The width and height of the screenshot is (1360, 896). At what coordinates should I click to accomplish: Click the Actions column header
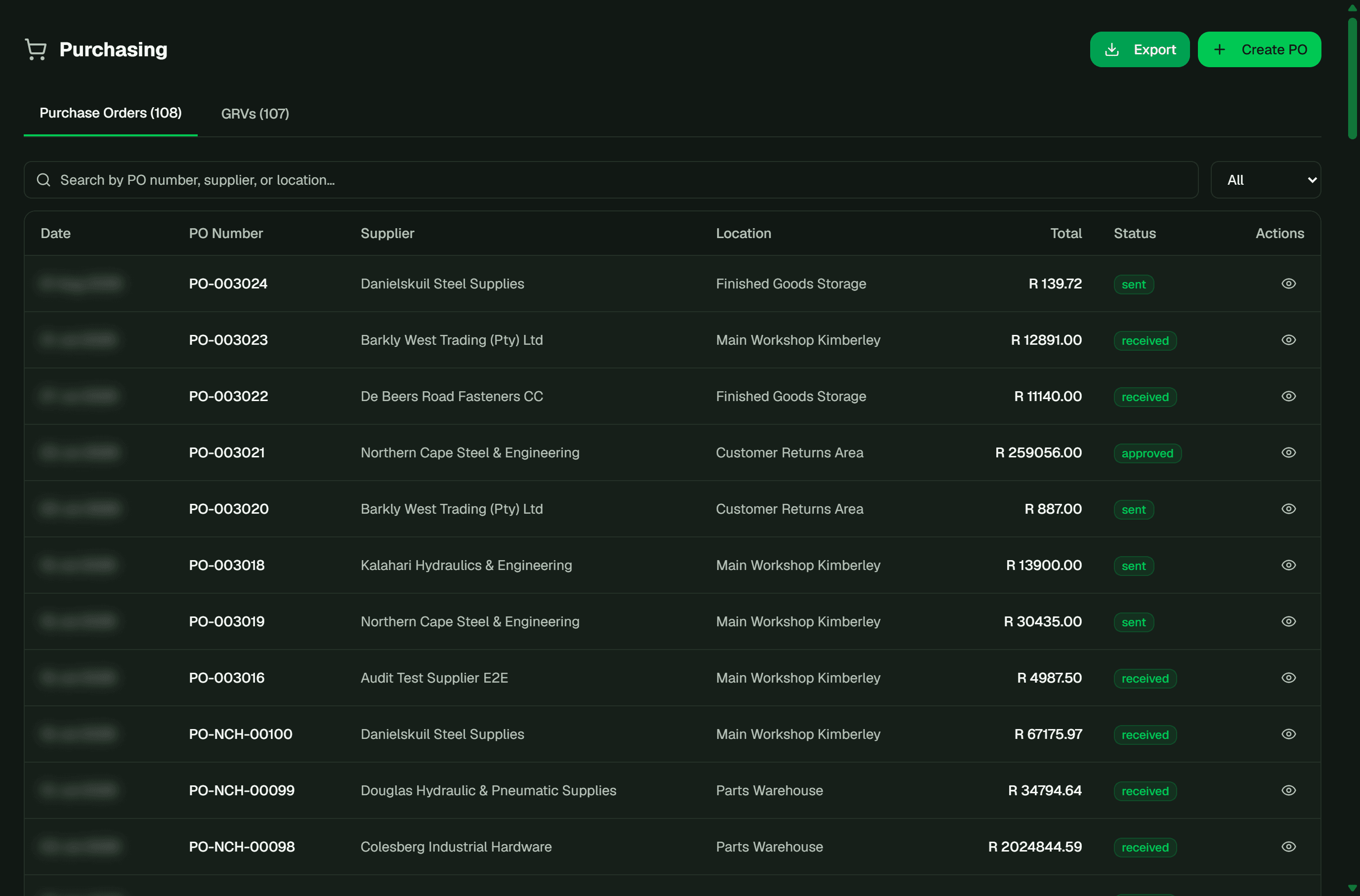tap(1279, 233)
